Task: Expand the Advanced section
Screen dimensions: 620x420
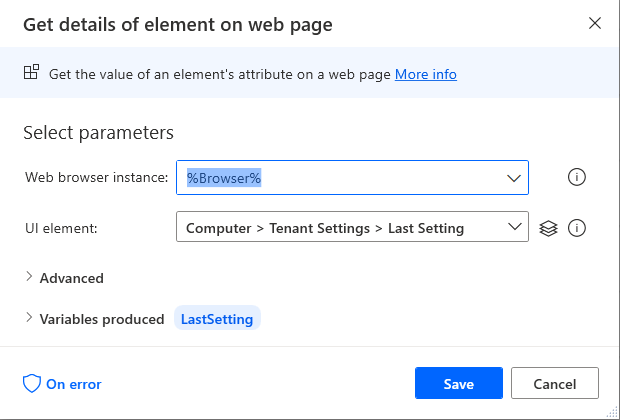Action: click(x=70, y=278)
